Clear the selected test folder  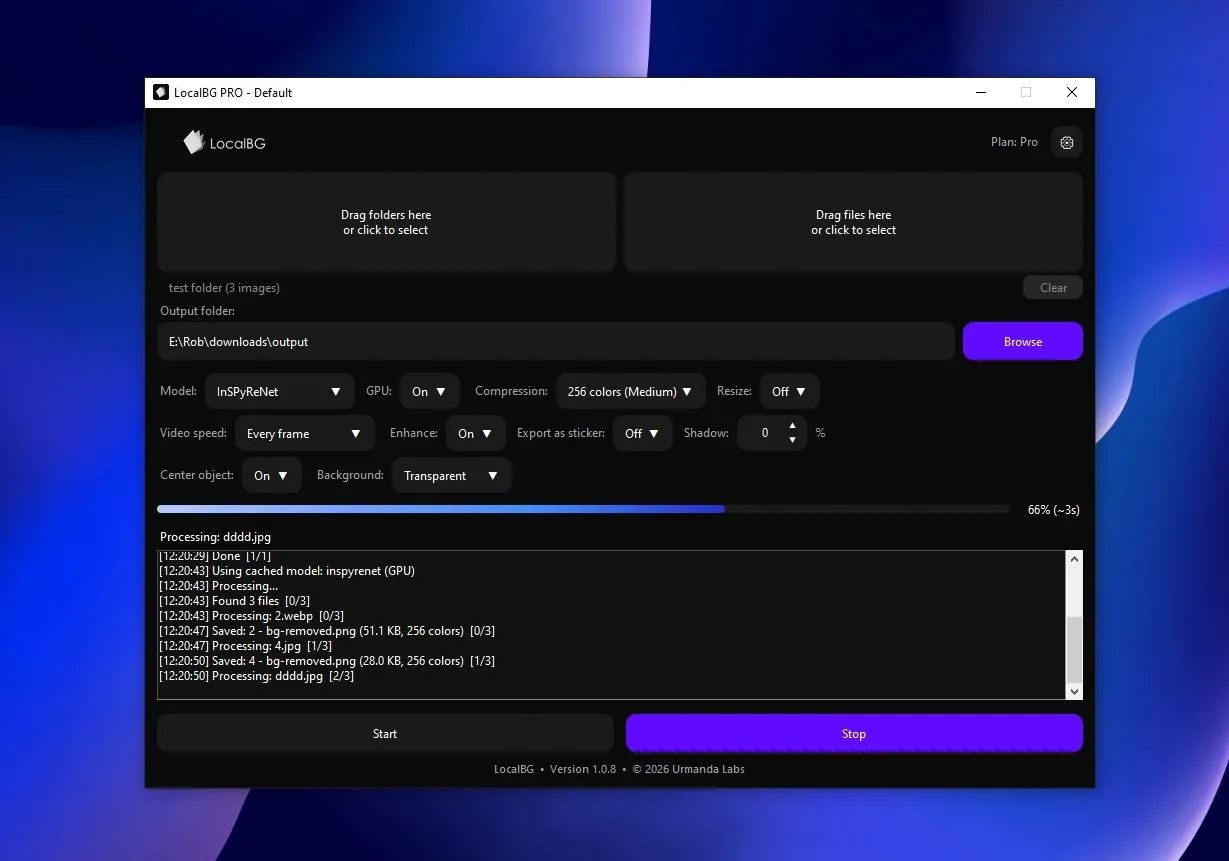[x=1053, y=287]
